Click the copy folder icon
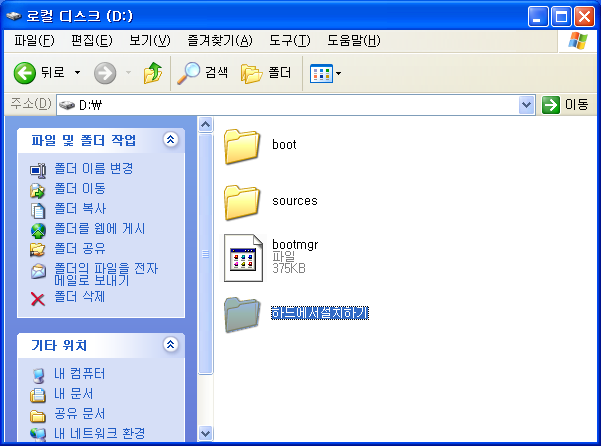The width and height of the screenshot is (601, 446). (x=38, y=211)
